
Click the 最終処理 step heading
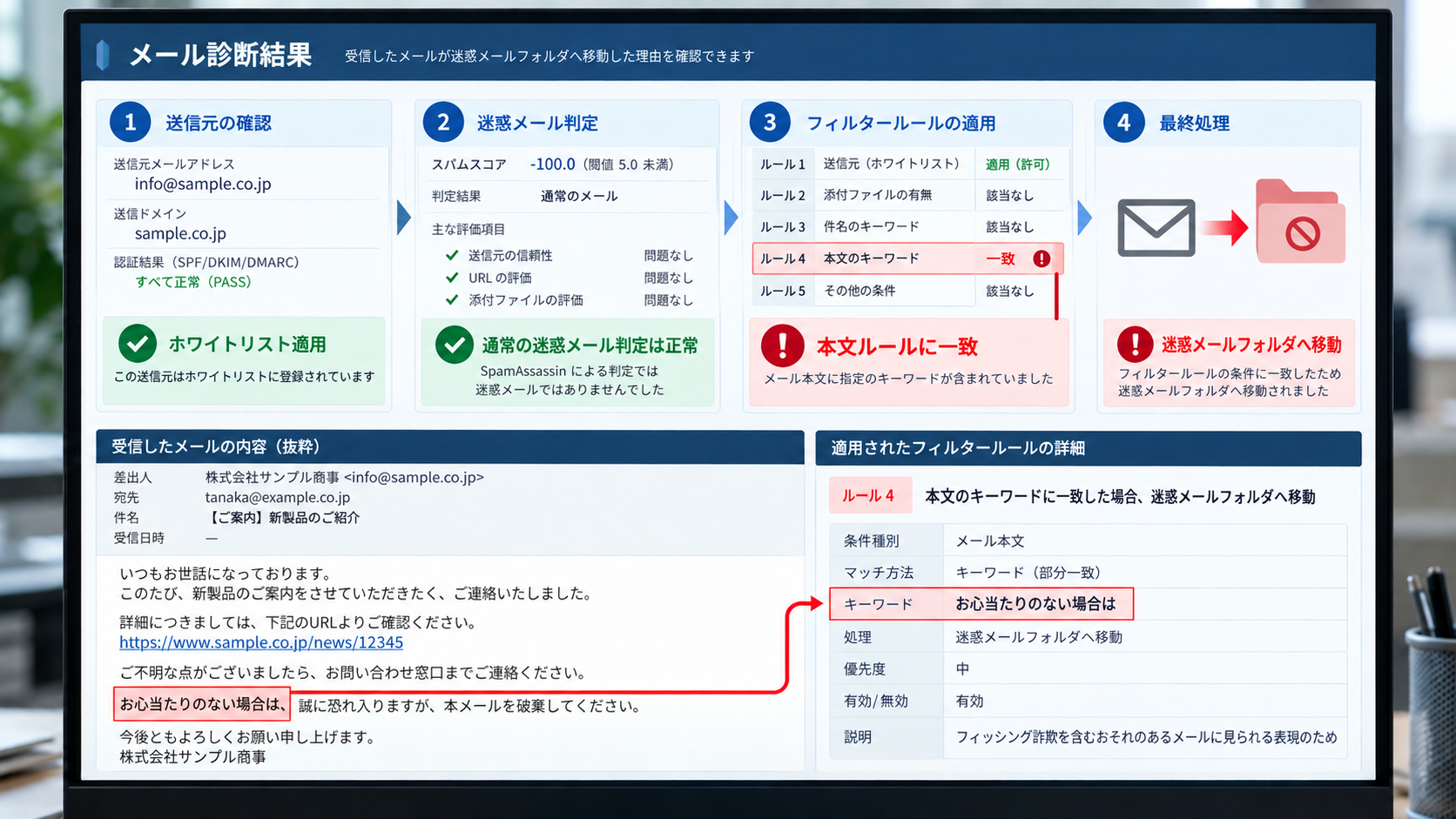(1194, 123)
